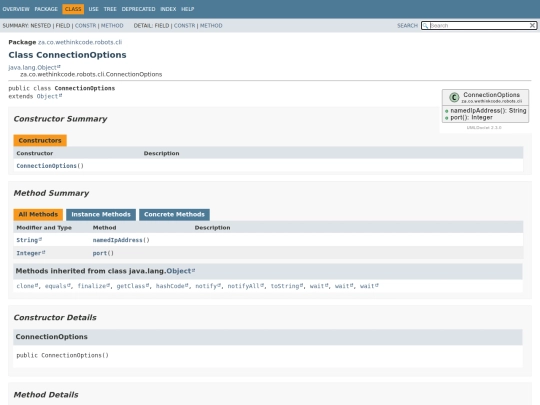Open ConnectionOptions() constructor link

50,166
